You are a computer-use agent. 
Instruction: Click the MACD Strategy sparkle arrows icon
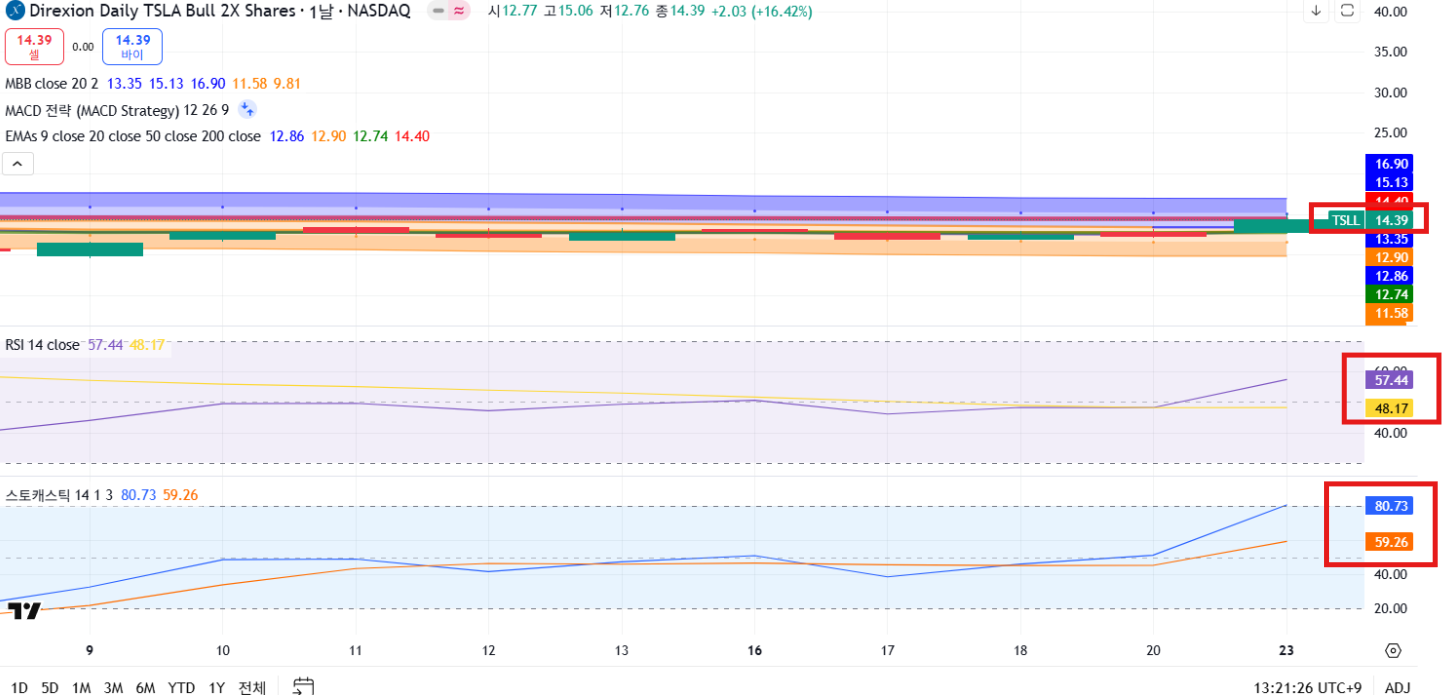(x=248, y=110)
